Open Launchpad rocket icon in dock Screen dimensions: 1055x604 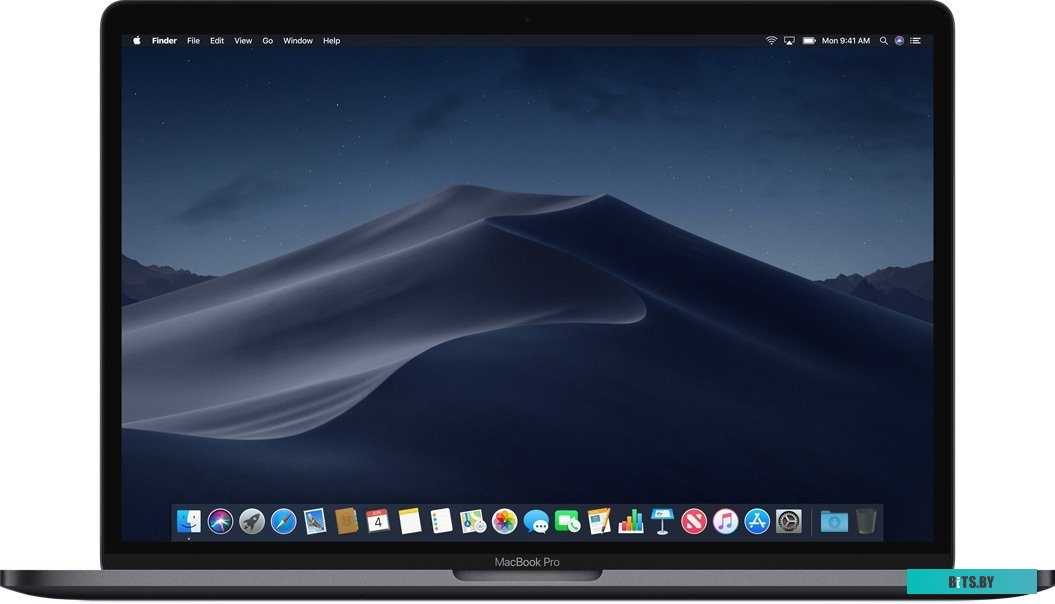[252, 521]
